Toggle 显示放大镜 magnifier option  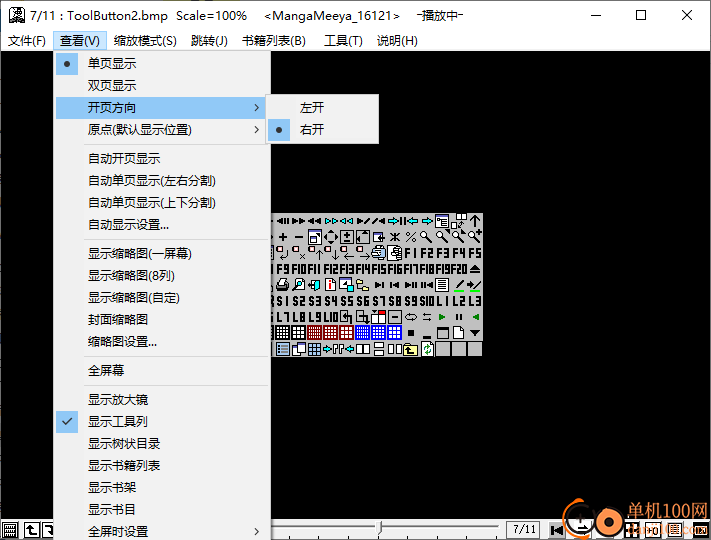[x=163, y=399]
